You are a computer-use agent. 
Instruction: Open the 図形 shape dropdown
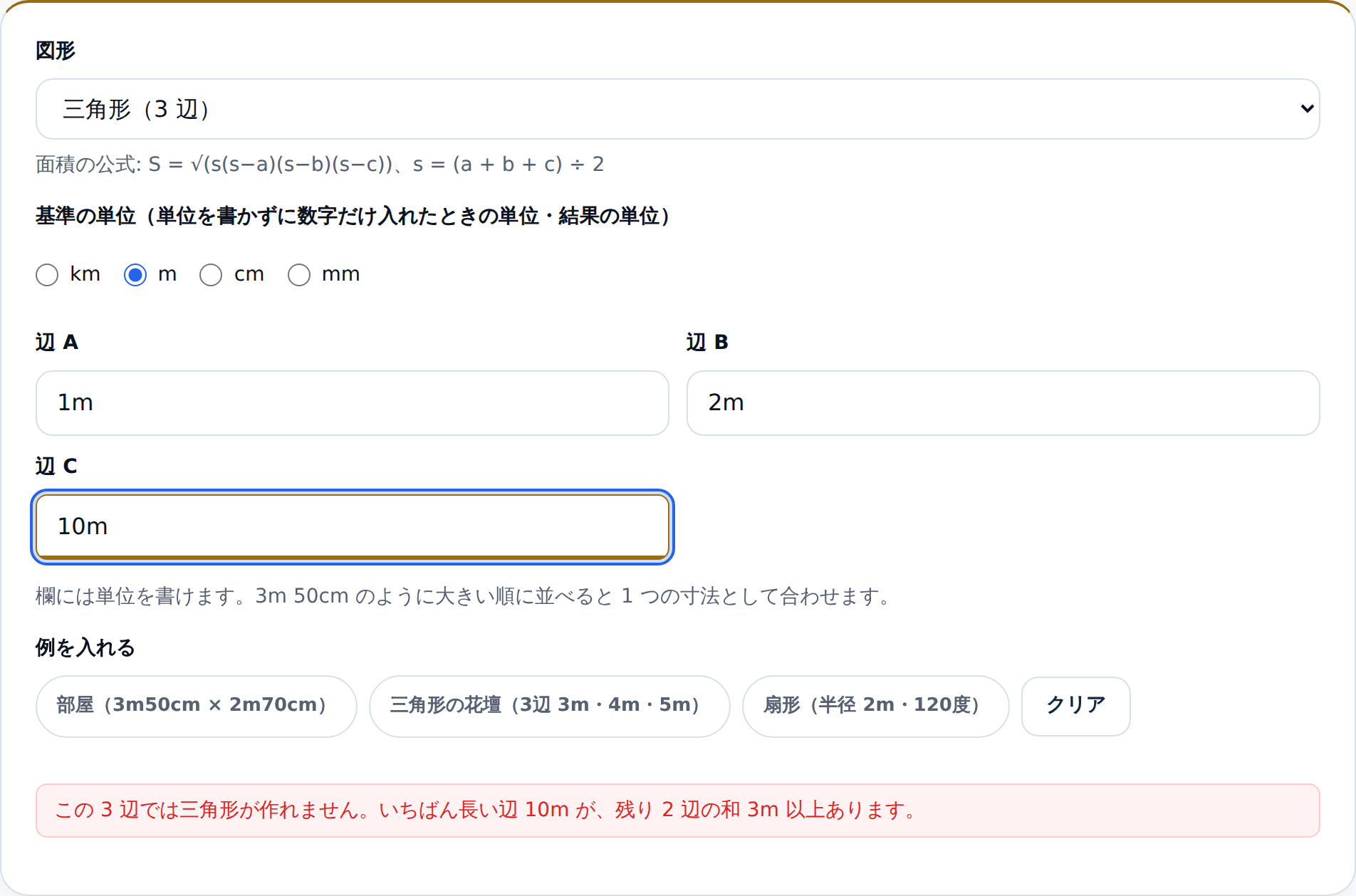677,109
